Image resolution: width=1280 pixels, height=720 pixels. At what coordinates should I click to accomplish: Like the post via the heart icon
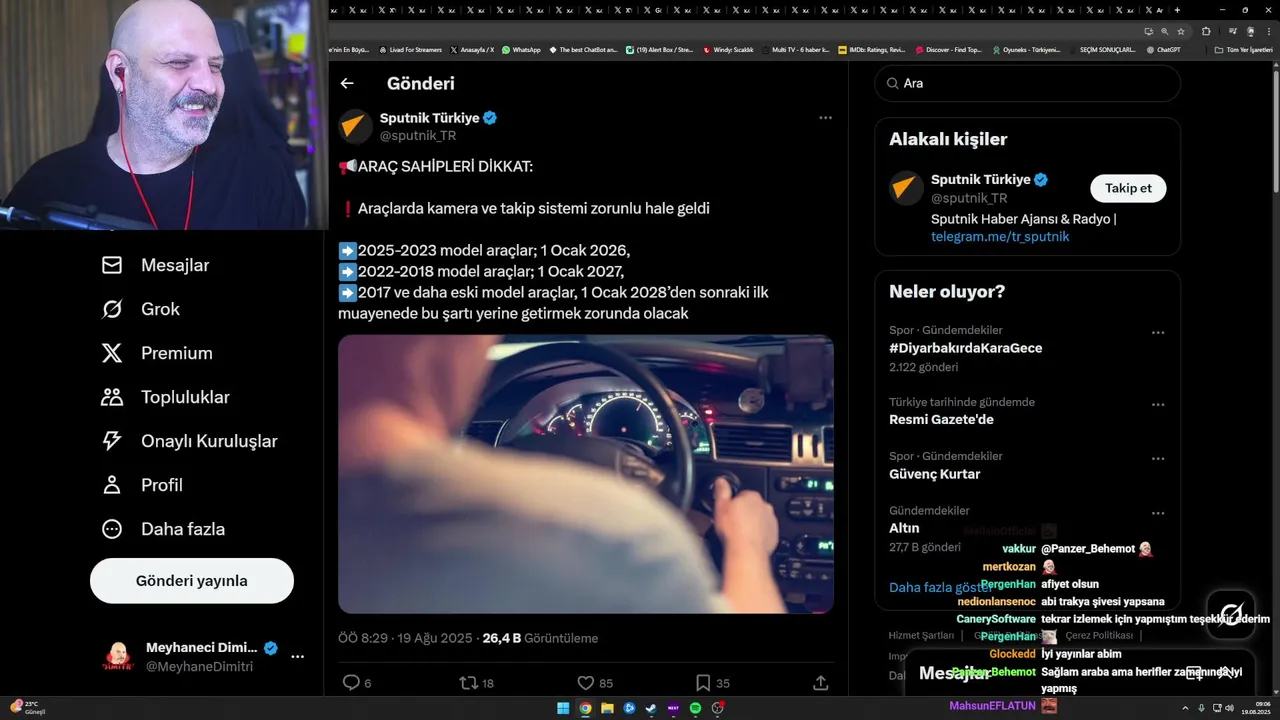pos(586,683)
